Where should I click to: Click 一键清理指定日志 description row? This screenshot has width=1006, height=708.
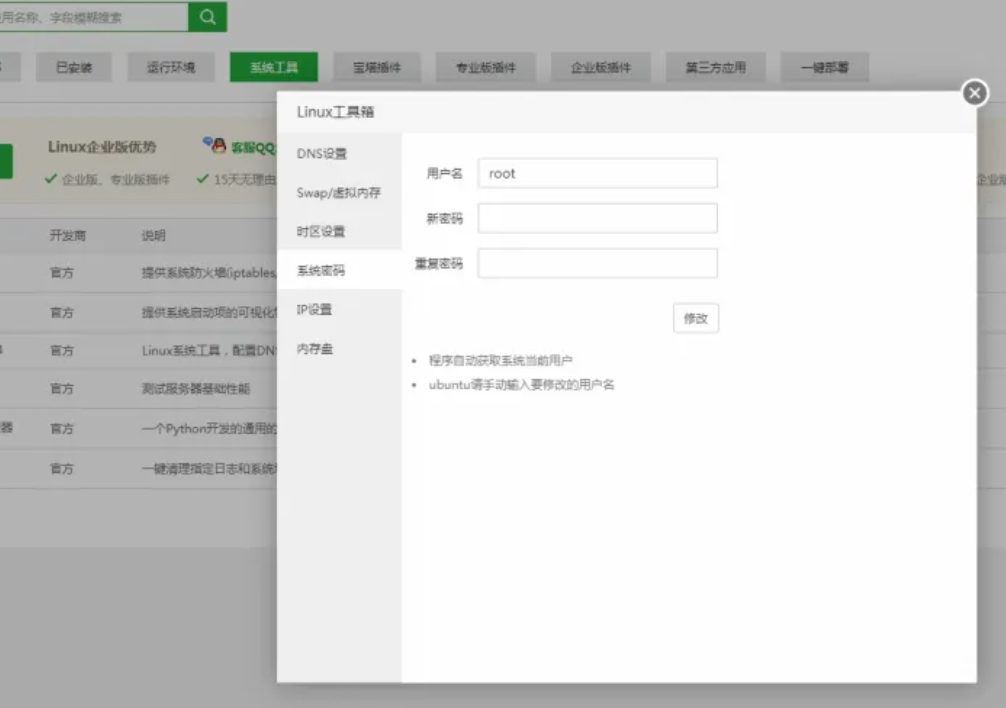tap(209, 469)
